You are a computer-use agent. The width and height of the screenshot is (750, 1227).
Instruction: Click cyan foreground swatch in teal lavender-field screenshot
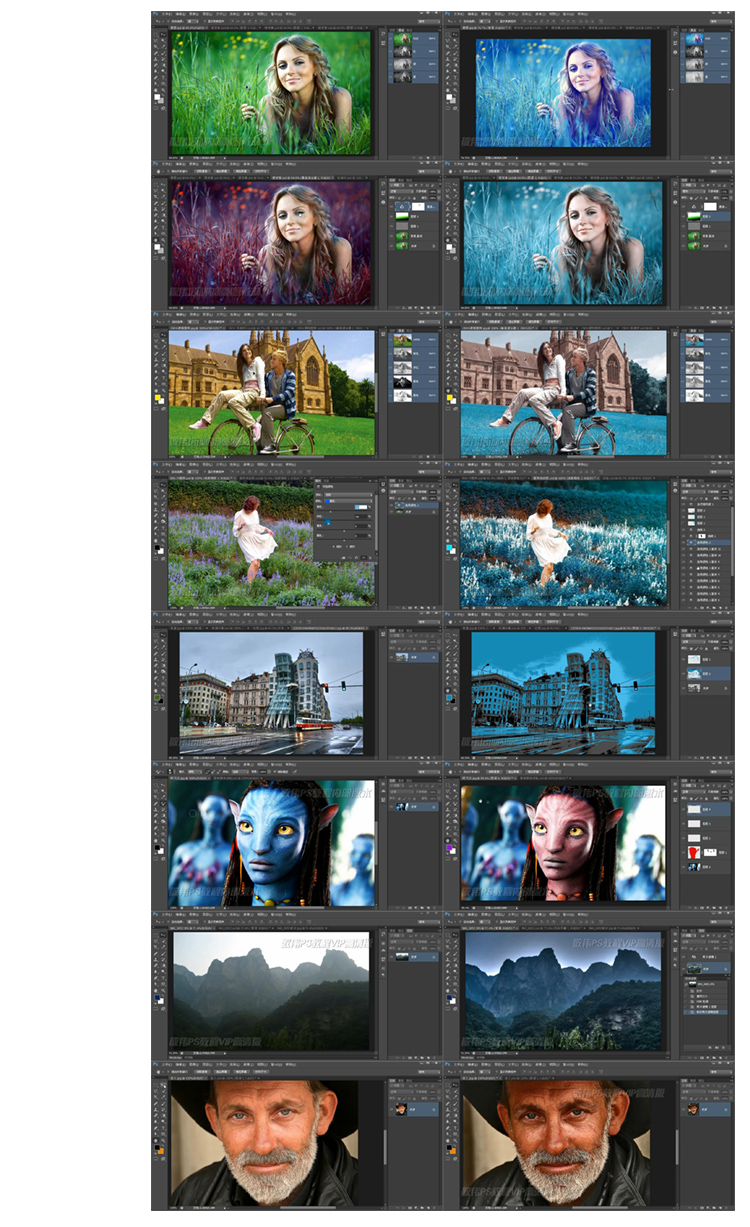point(448,547)
